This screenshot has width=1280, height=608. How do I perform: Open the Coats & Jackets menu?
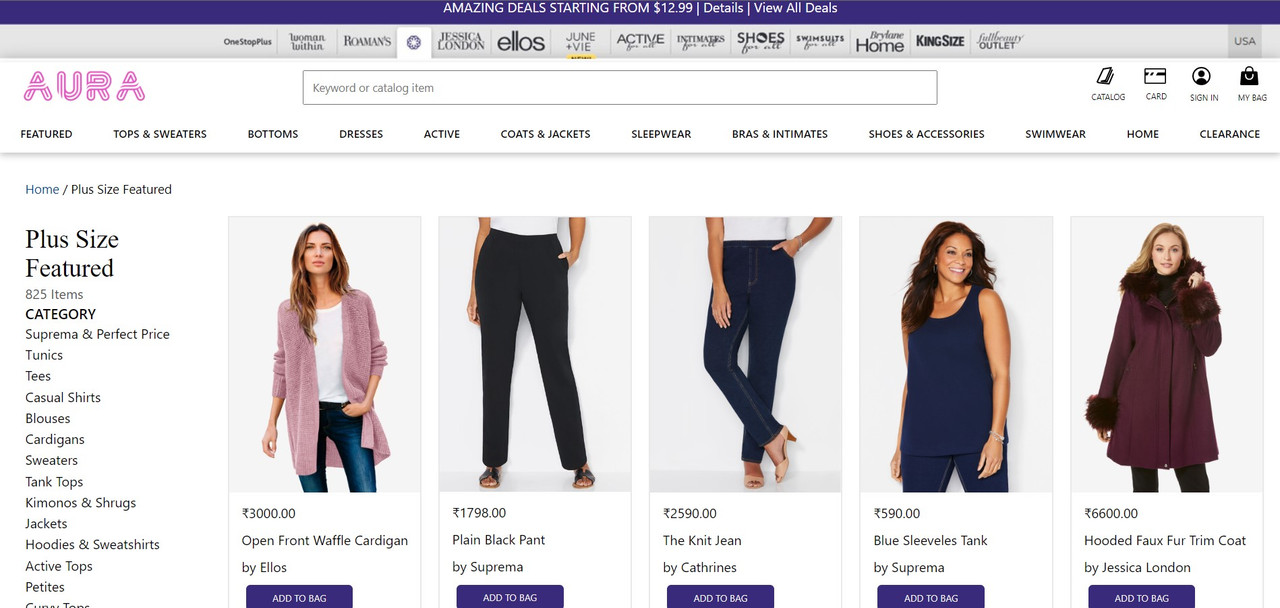(546, 134)
